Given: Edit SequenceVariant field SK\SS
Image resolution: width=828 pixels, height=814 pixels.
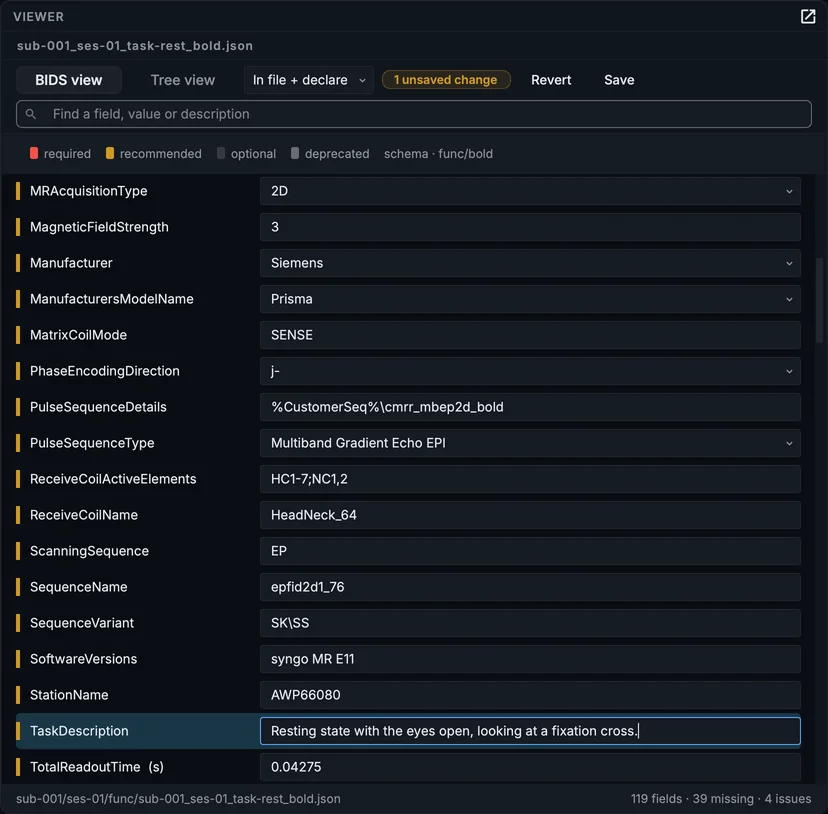Looking at the screenshot, I should [530, 623].
